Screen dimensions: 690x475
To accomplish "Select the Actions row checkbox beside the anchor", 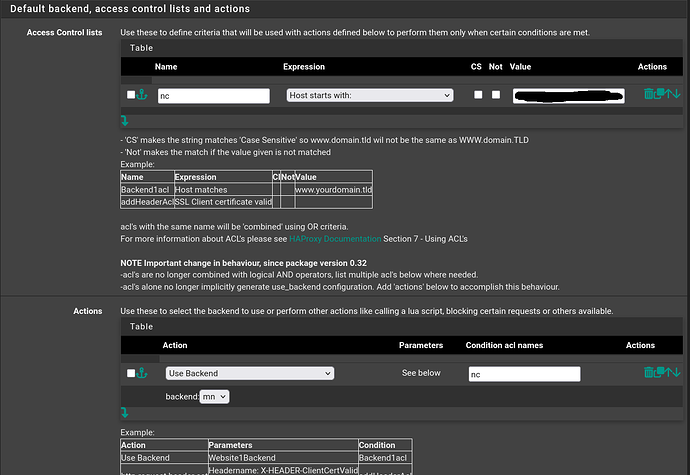I will point(130,373).
